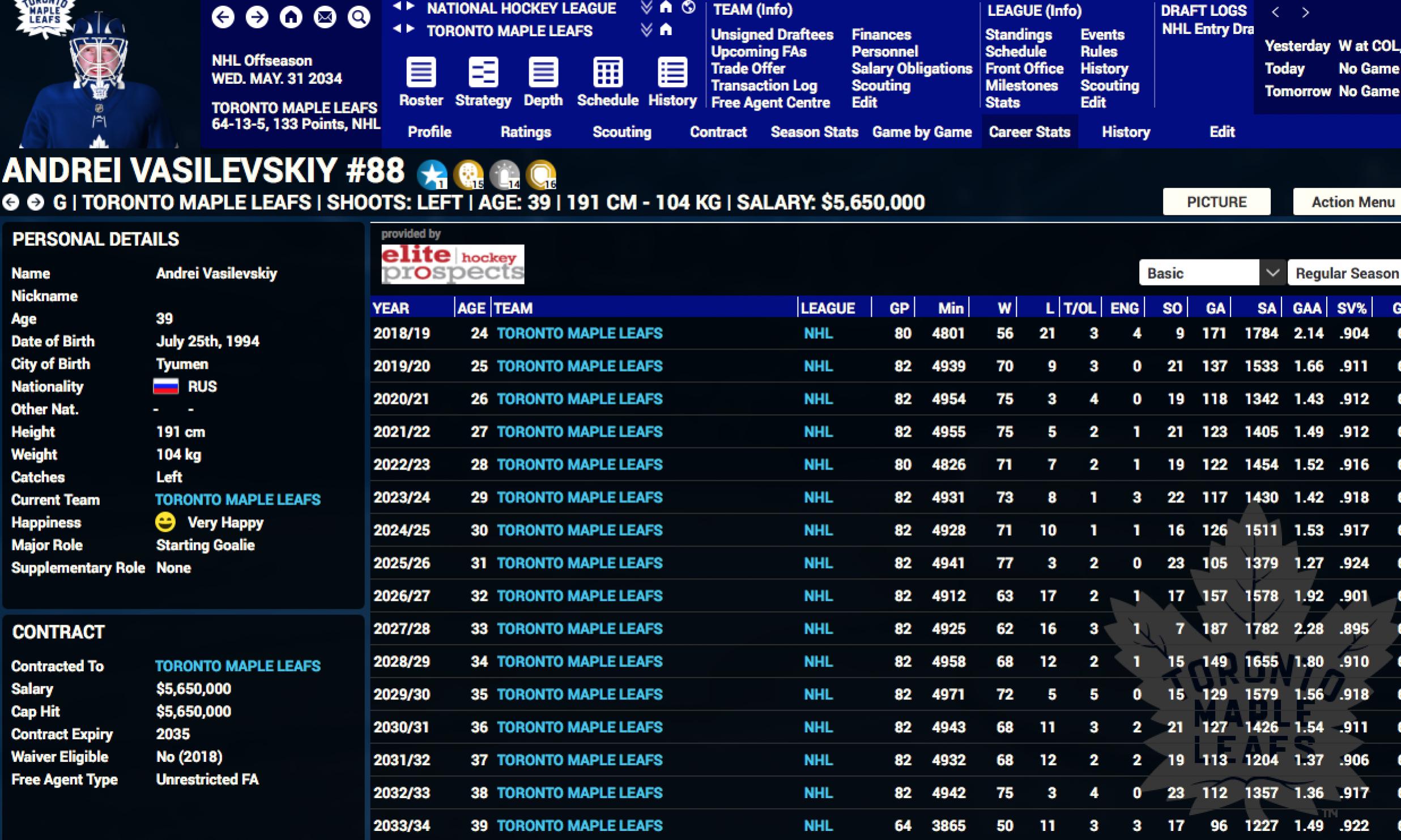Screen dimensions: 1401x840
Task: Click the globe icon beside National Hockey League
Action: click(688, 8)
